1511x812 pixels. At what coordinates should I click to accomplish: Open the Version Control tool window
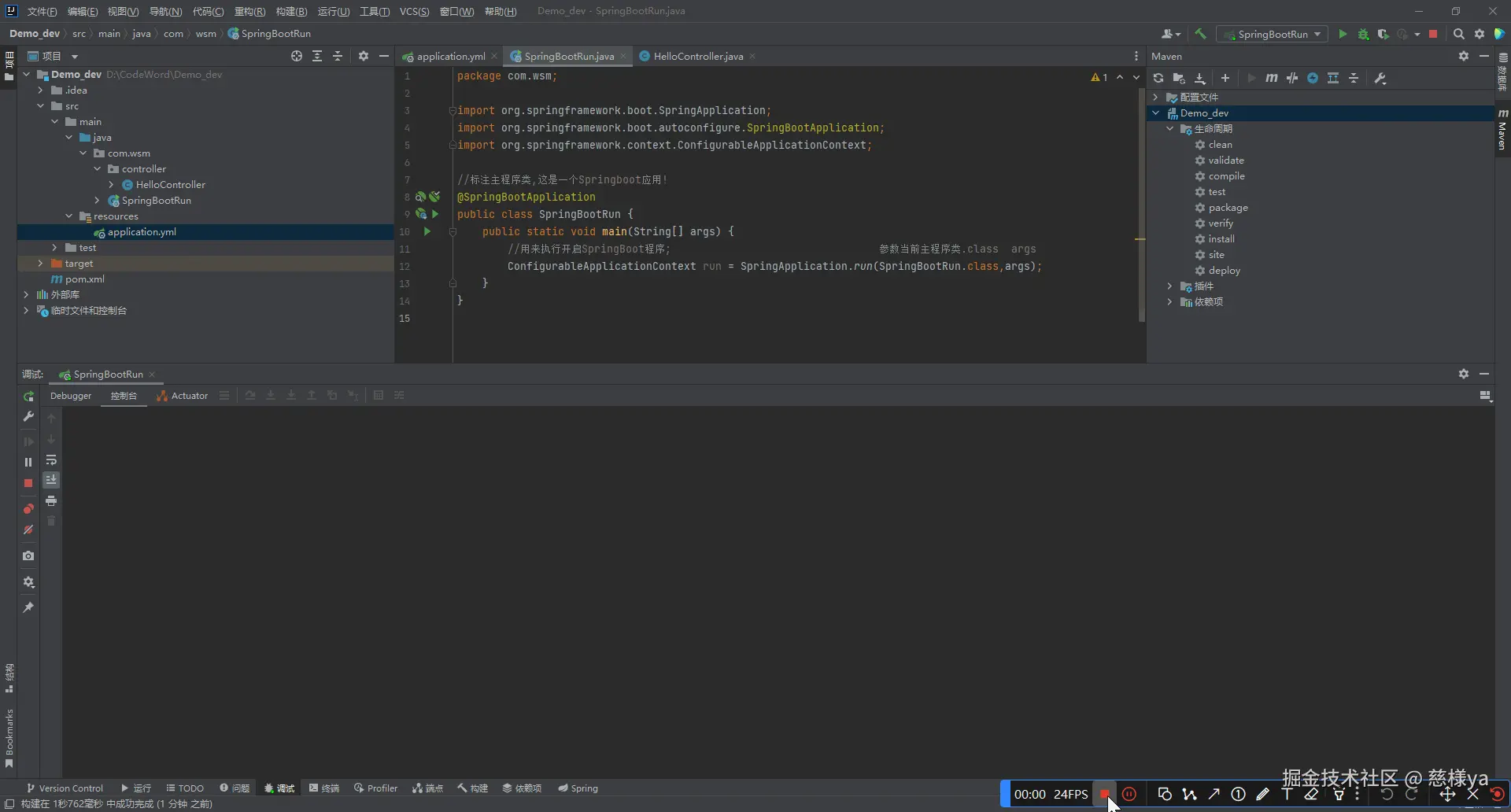pos(65,788)
